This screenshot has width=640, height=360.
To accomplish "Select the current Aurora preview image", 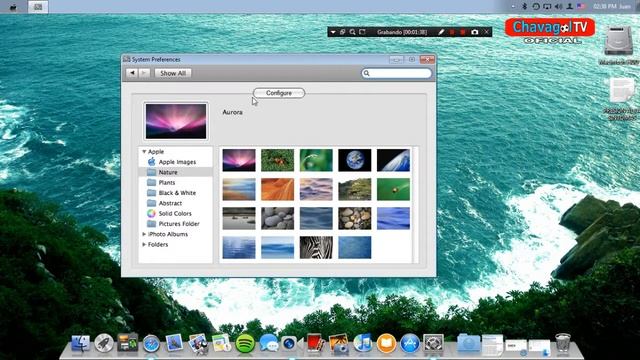I will point(176,121).
